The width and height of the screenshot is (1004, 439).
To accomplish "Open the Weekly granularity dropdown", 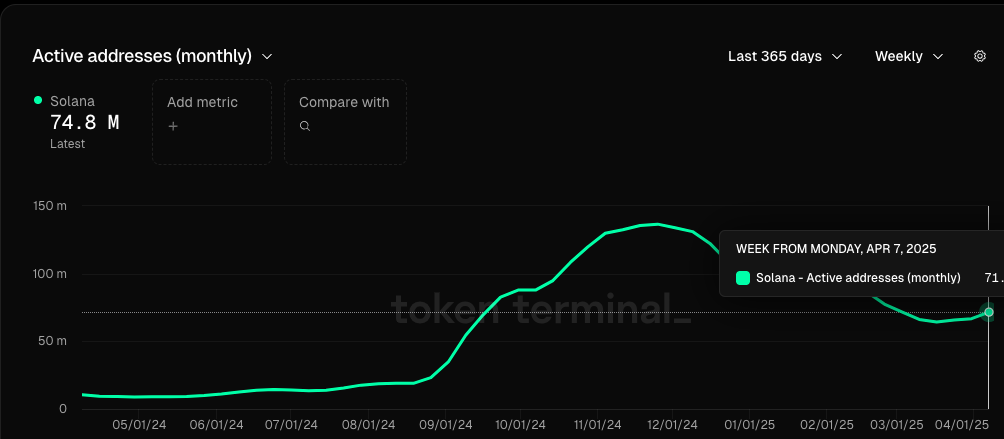I will [x=909, y=56].
